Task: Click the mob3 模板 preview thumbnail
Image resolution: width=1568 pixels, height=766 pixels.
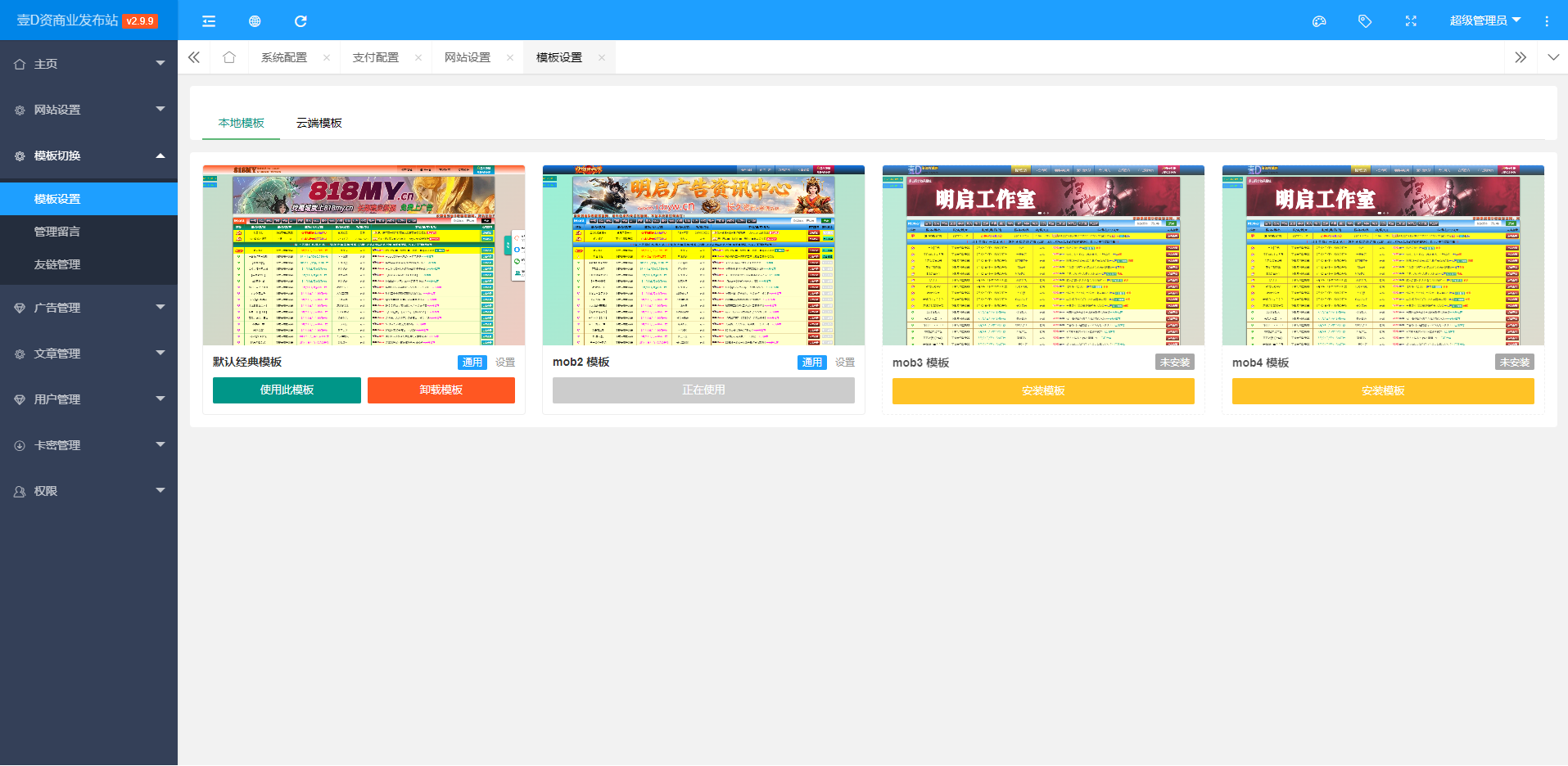Action: pos(1043,255)
